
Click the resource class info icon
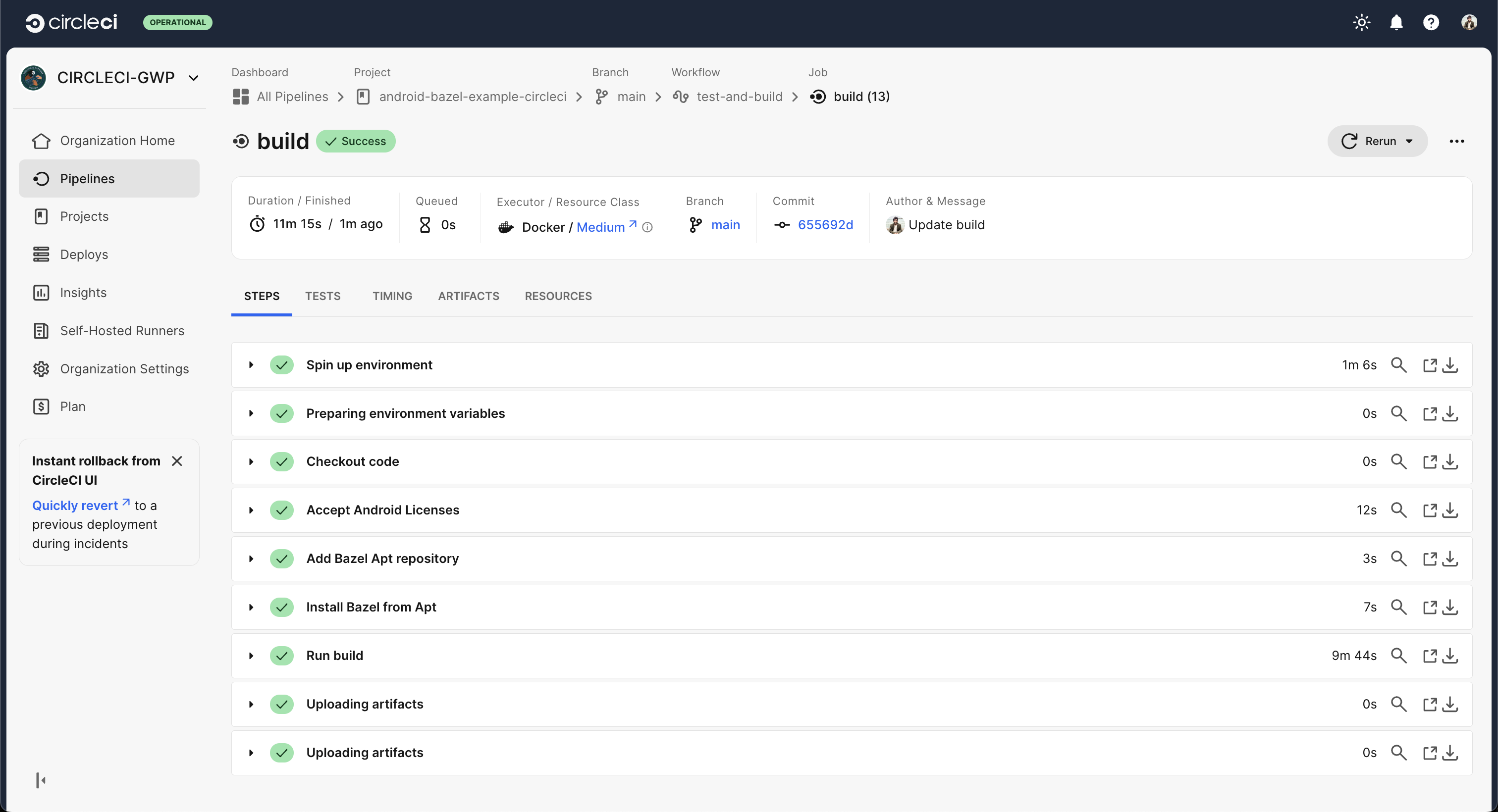(x=647, y=227)
